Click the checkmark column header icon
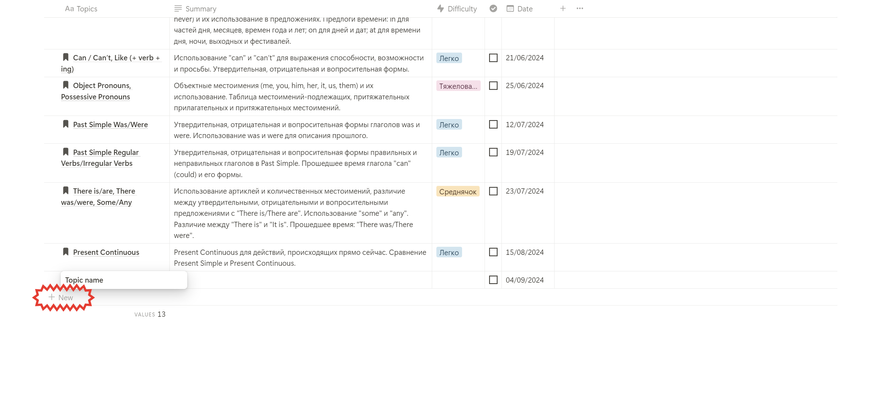Image resolution: width=877 pixels, height=399 pixels. pos(493,8)
